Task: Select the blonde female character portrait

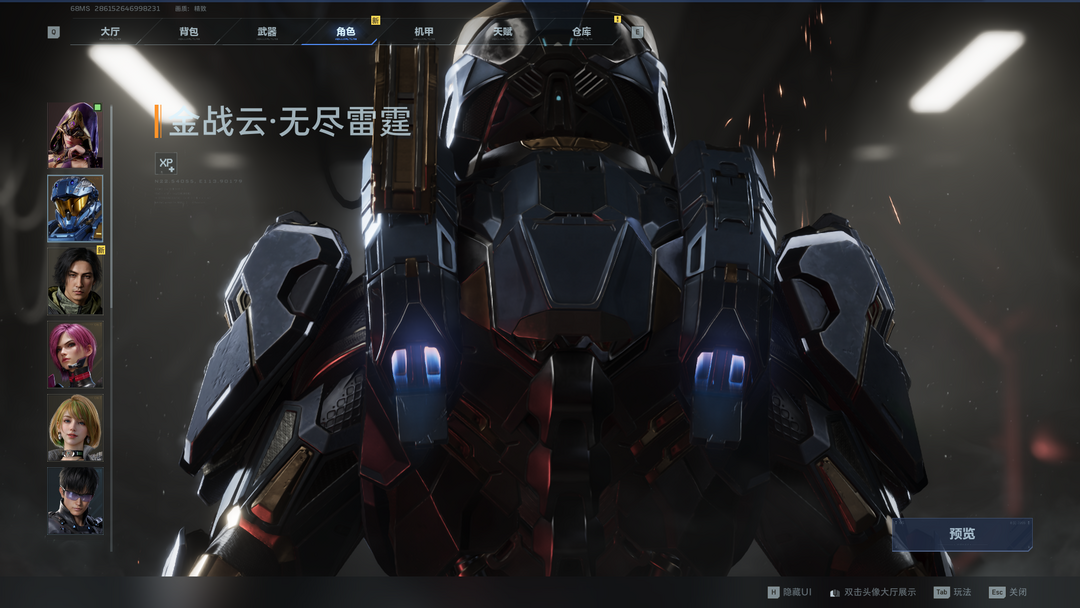Action: (75, 427)
